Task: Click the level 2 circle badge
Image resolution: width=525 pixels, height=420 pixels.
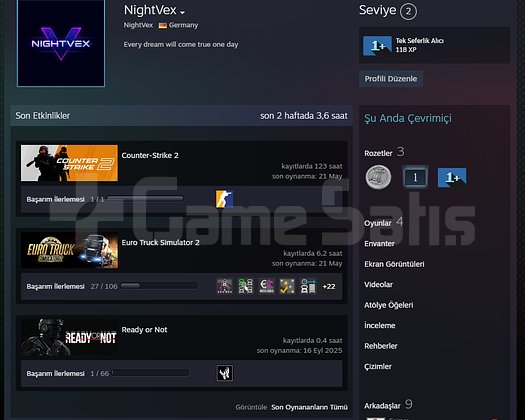Action: click(408, 11)
